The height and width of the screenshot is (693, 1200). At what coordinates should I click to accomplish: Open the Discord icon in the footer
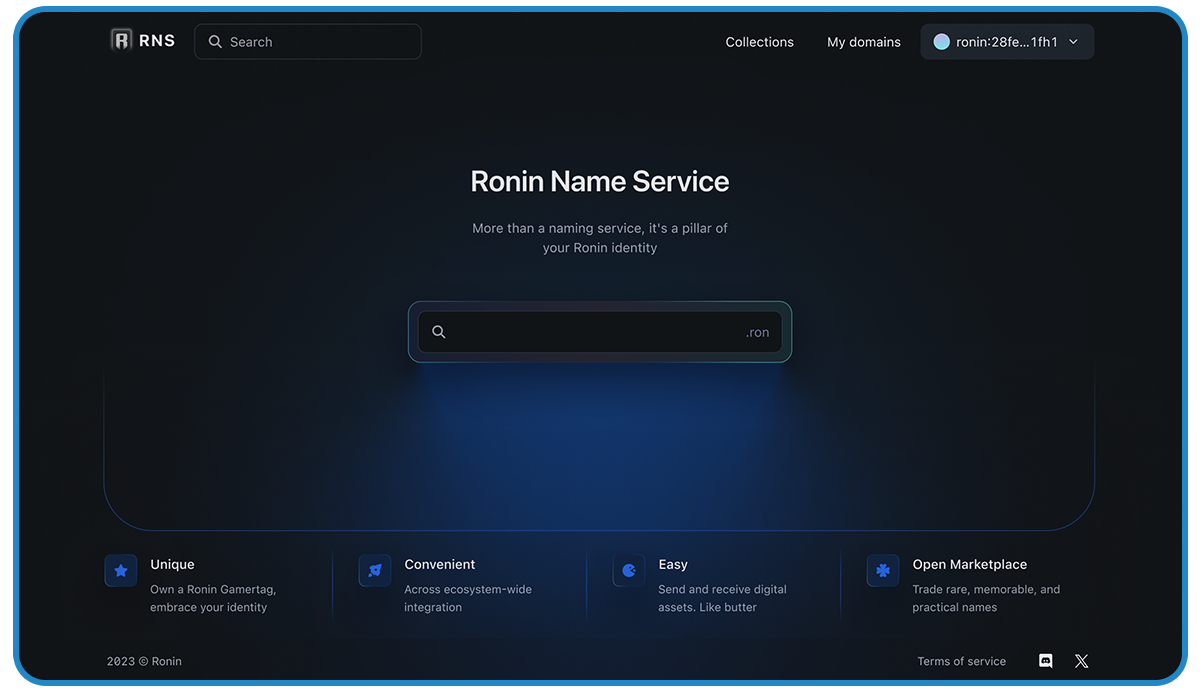click(1046, 661)
